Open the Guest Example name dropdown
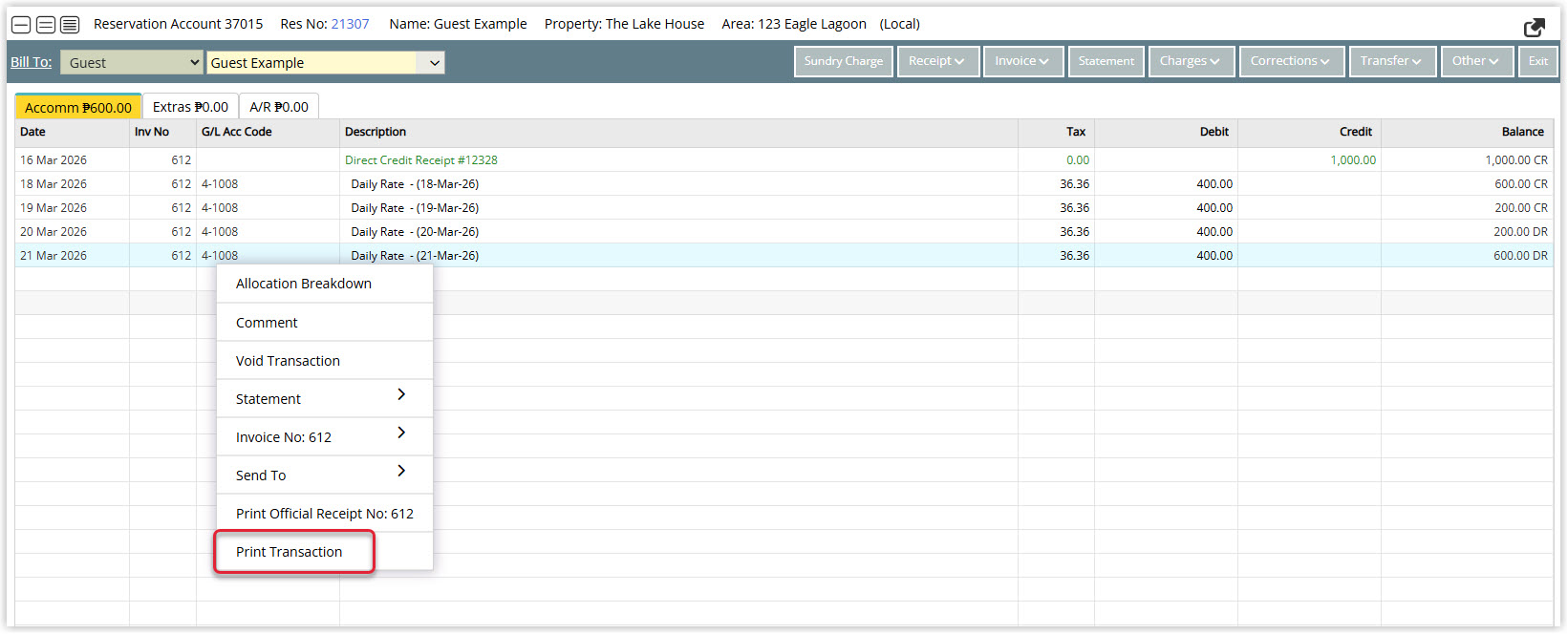 click(x=326, y=63)
